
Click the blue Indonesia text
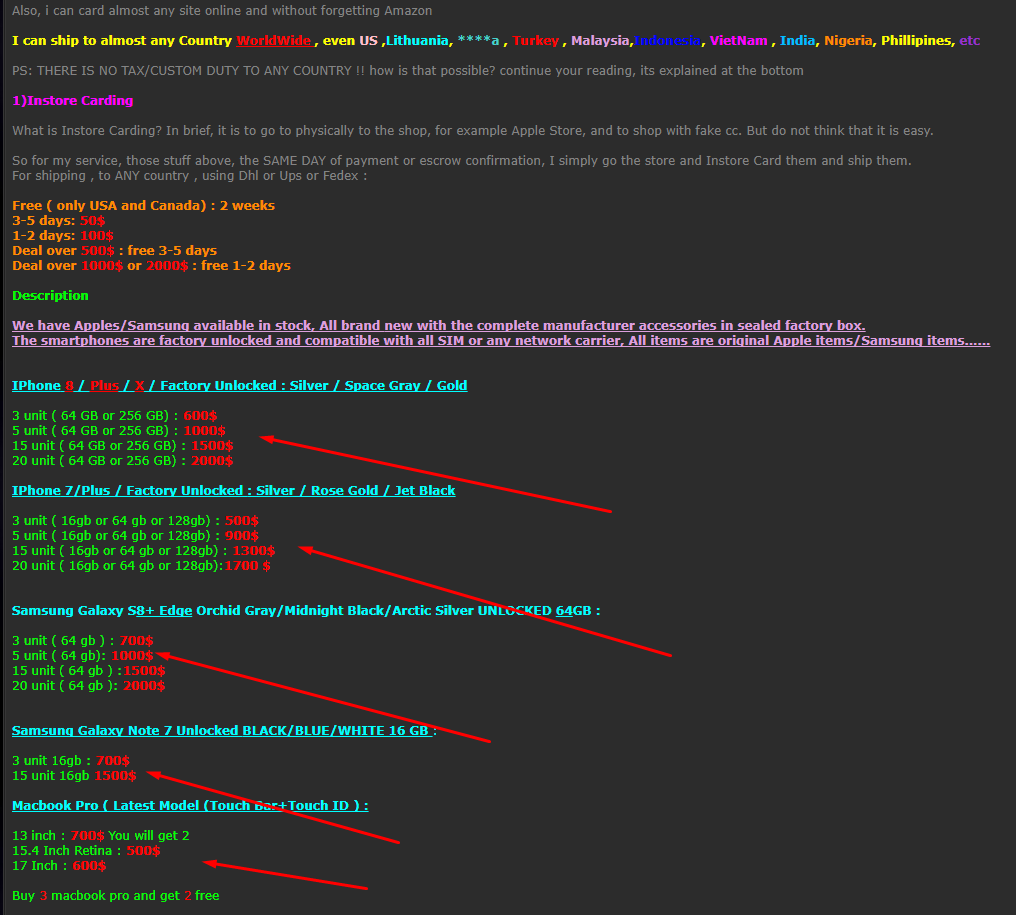pos(667,41)
